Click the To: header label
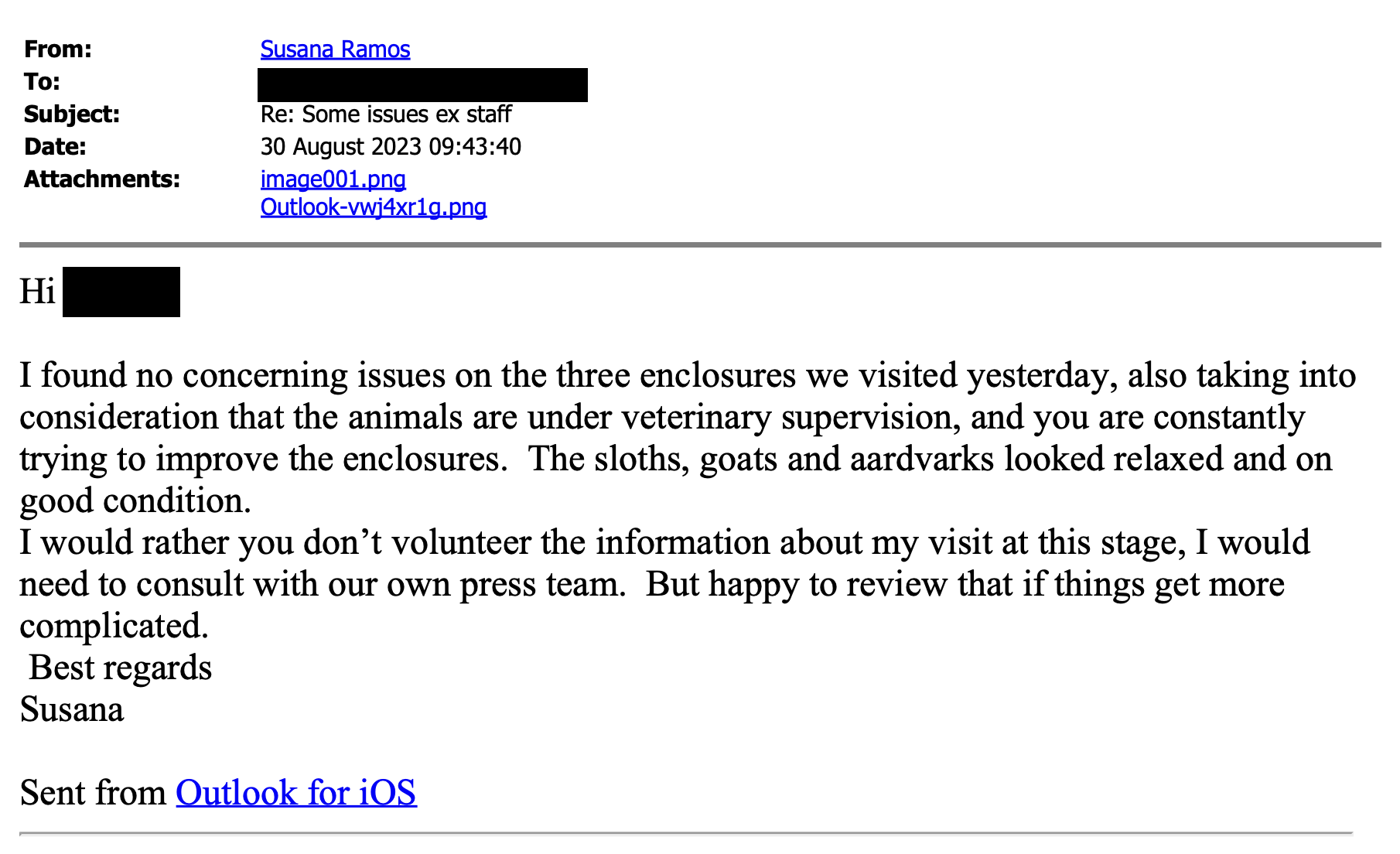 coord(42,82)
